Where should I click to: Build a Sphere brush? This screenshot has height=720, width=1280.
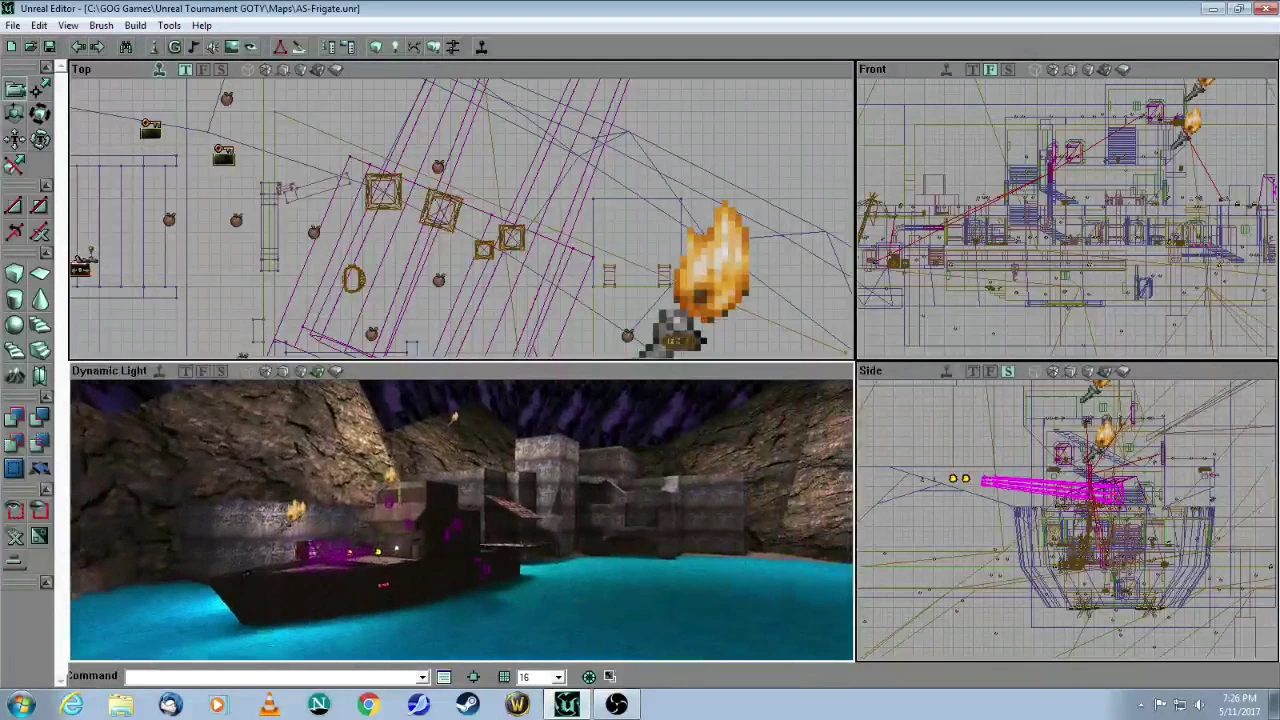(x=14, y=324)
